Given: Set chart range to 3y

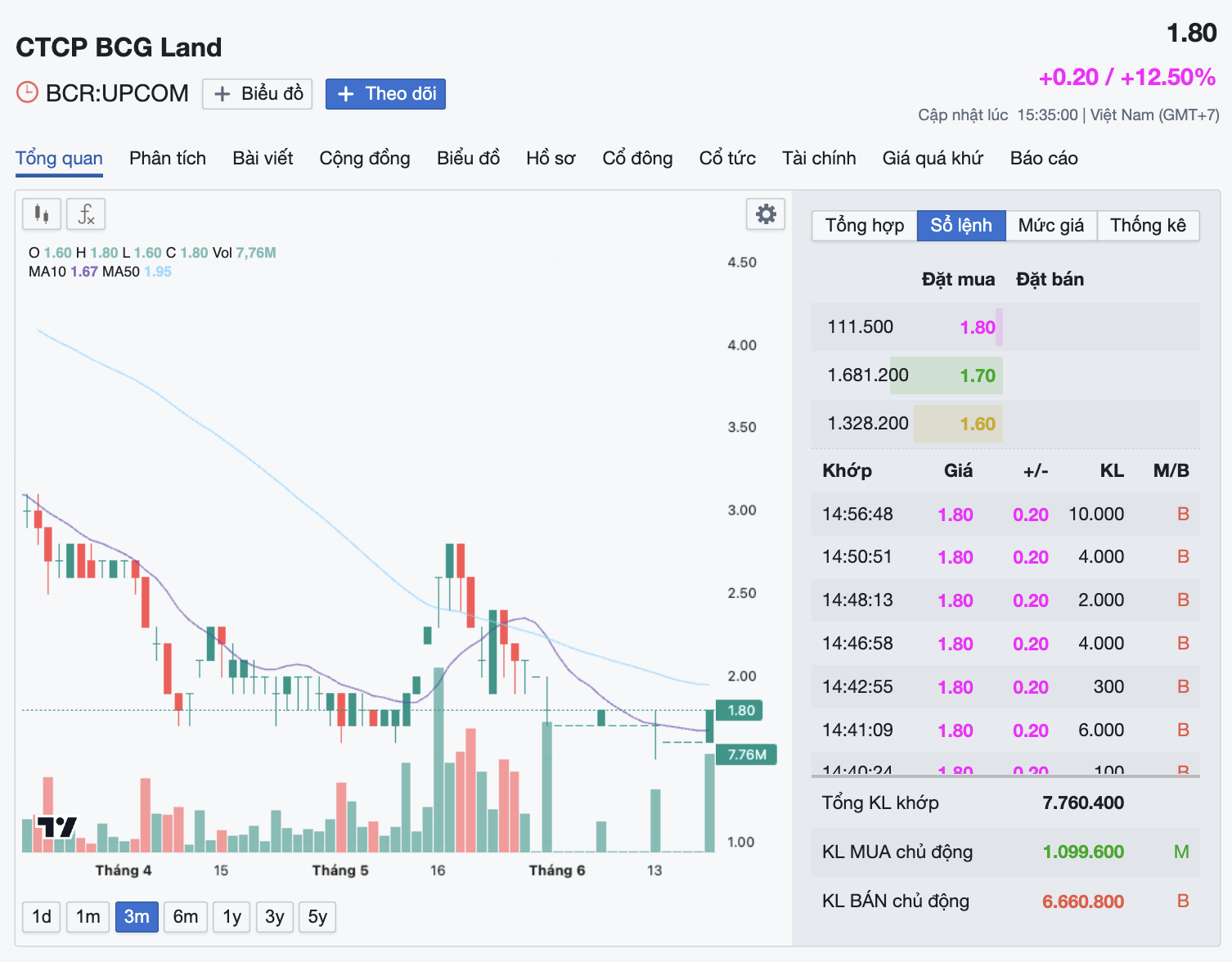Looking at the screenshot, I should [275, 916].
